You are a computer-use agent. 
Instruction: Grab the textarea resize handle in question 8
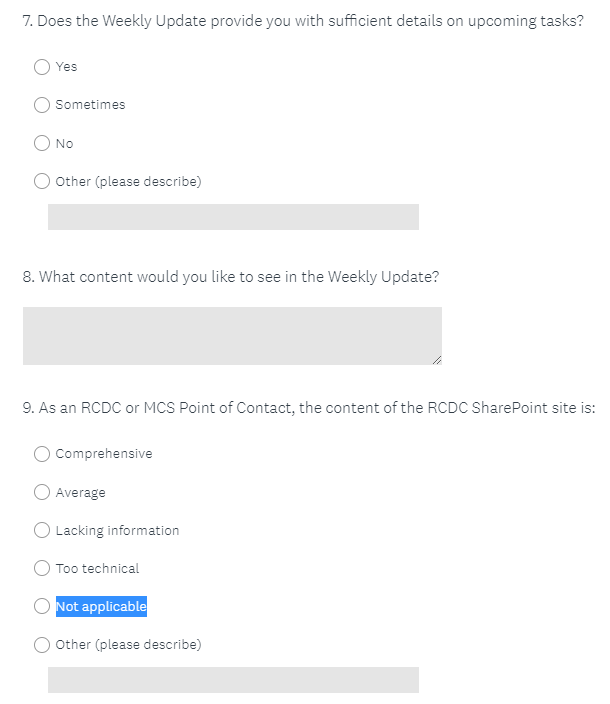click(x=437, y=360)
